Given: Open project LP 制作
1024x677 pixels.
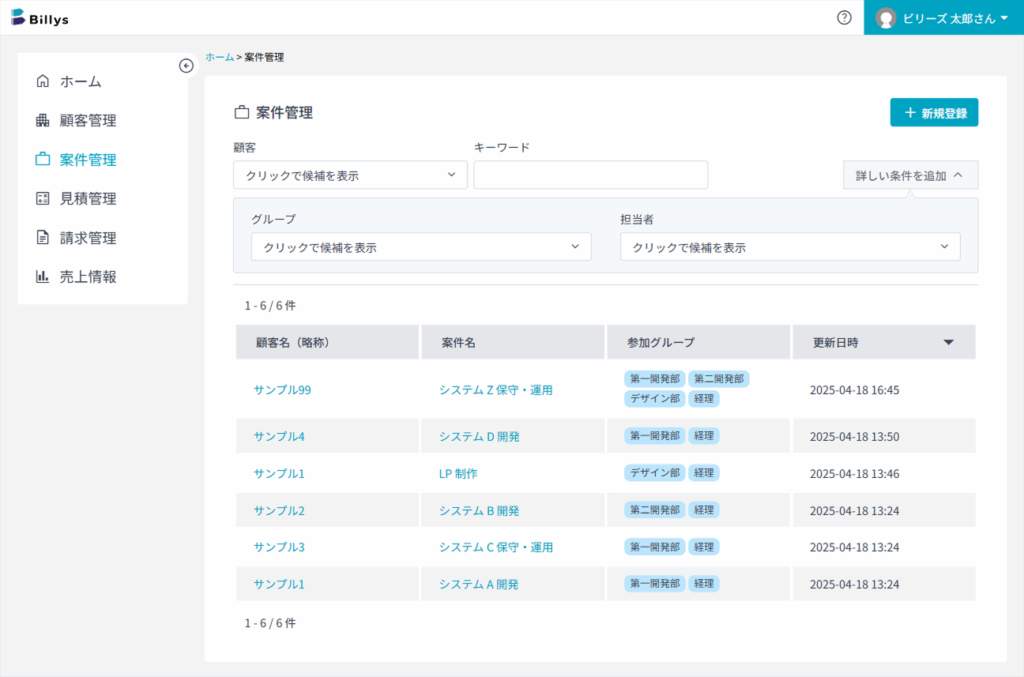Looking at the screenshot, I should pyautogui.click(x=458, y=473).
